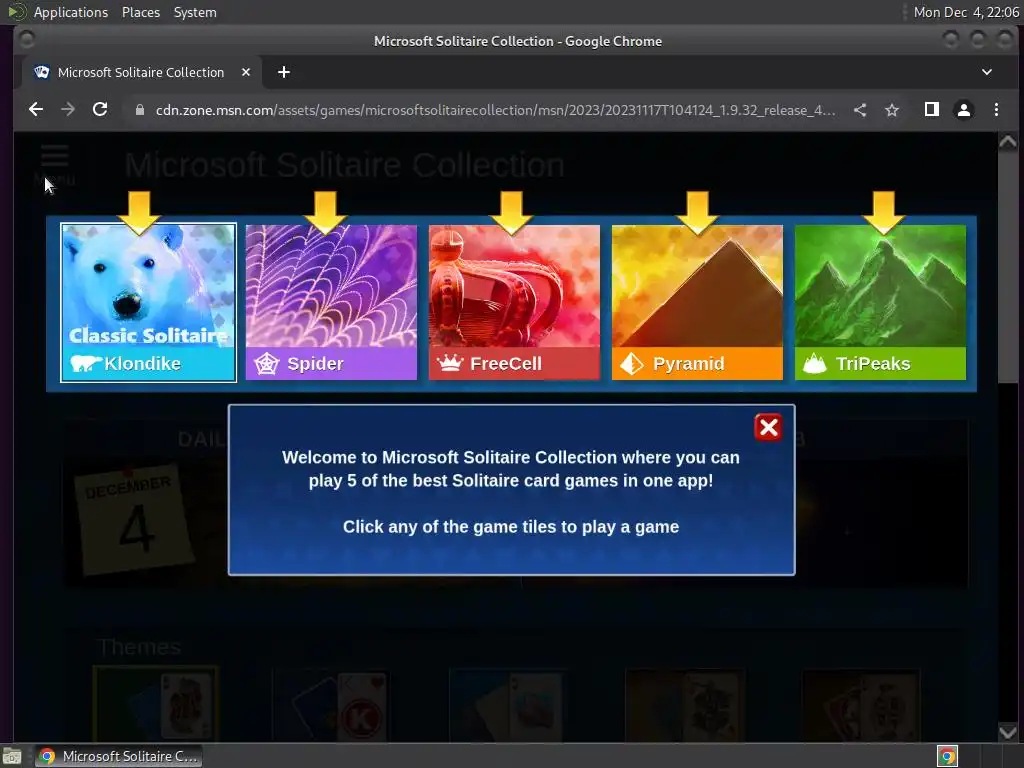Open Chrome side panel icon
Viewport: 1024px width, 768px height.
pos(932,110)
